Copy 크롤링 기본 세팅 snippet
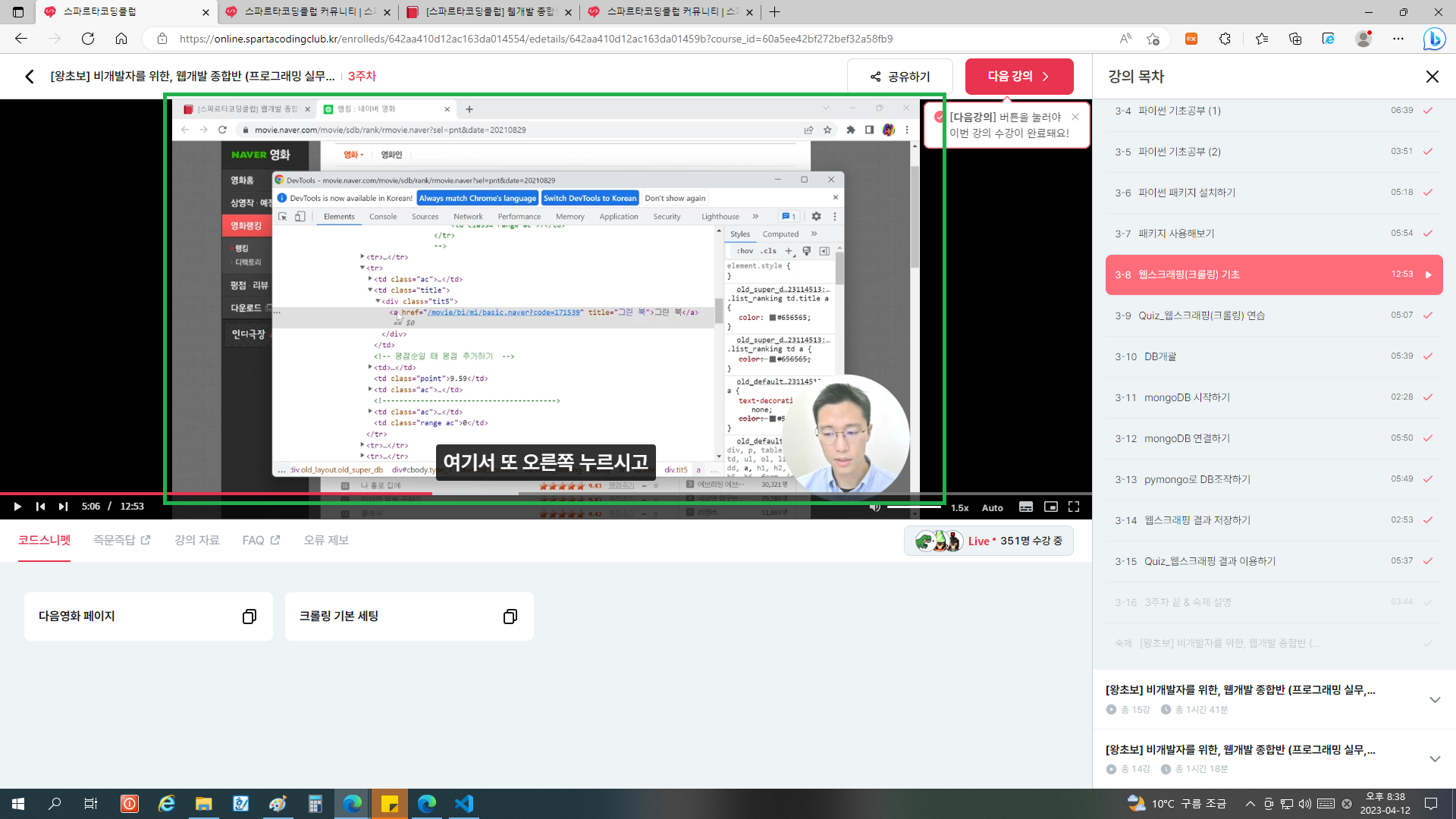 (510, 617)
